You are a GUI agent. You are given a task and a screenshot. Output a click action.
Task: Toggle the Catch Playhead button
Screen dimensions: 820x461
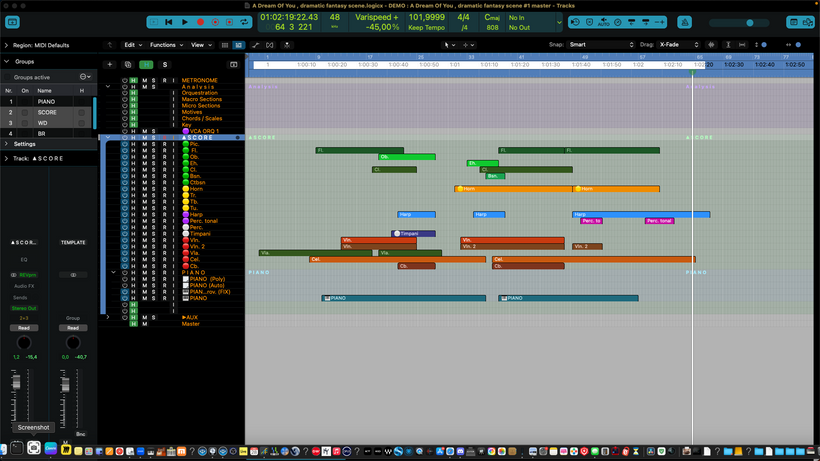coord(287,45)
